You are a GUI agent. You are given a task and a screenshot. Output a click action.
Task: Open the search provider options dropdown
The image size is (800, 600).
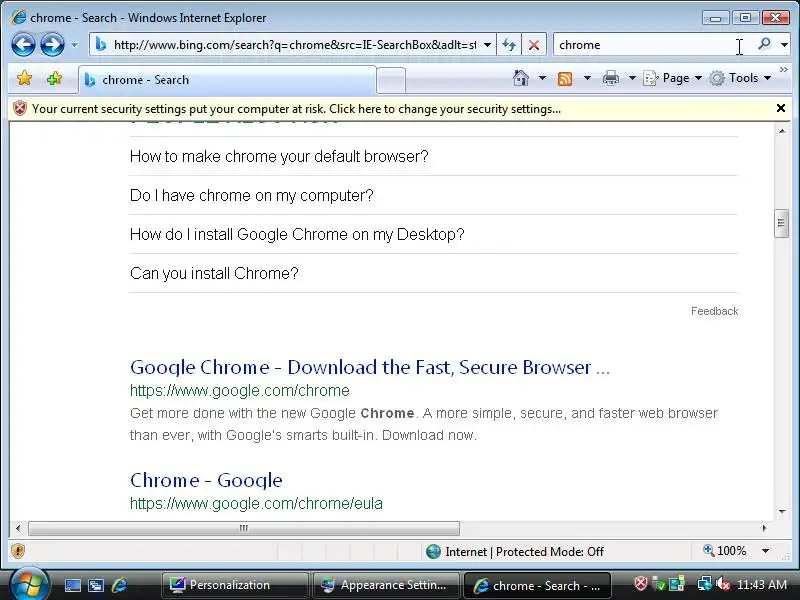pos(784,45)
